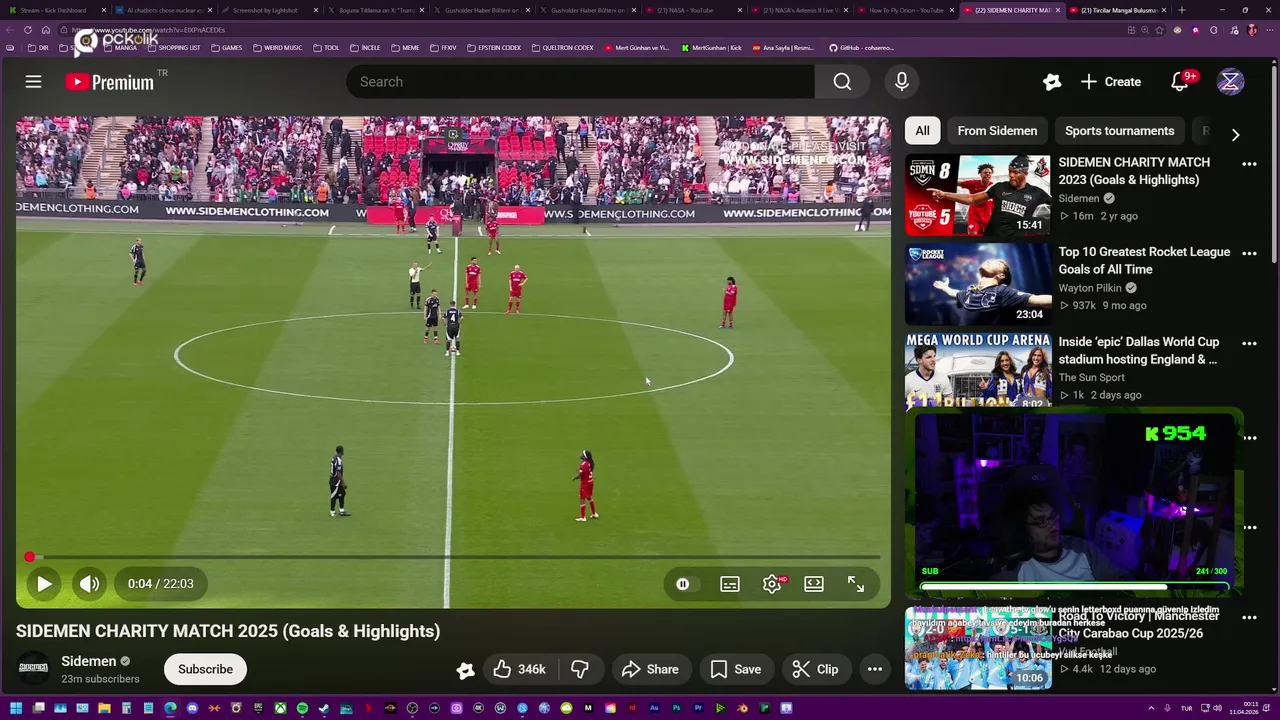Open the MANGA bookmarks folder
The width and height of the screenshot is (1280, 720).
click(119, 47)
